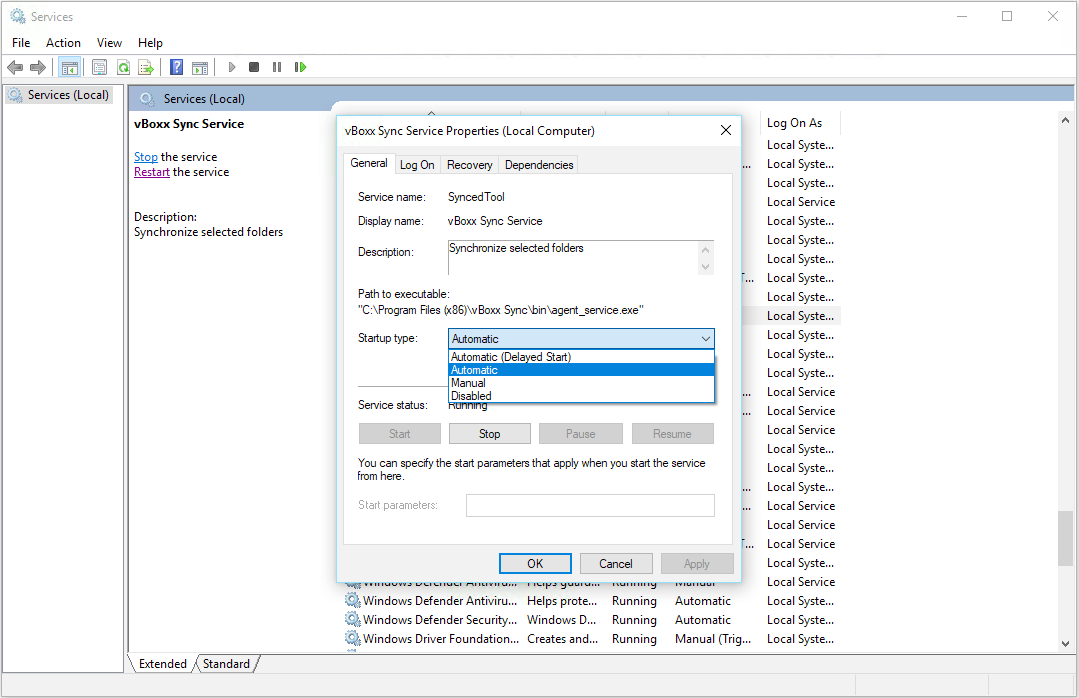Click the services list scroll up arrow
1079x698 pixels.
[1065, 120]
